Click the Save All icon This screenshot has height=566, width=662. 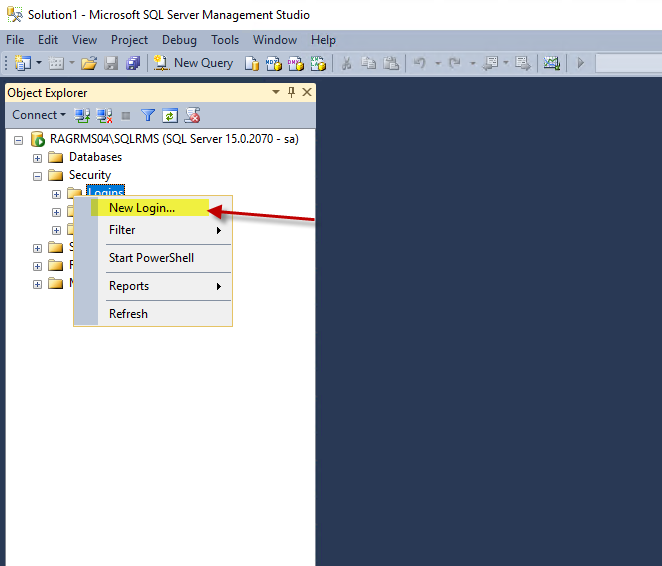point(133,63)
